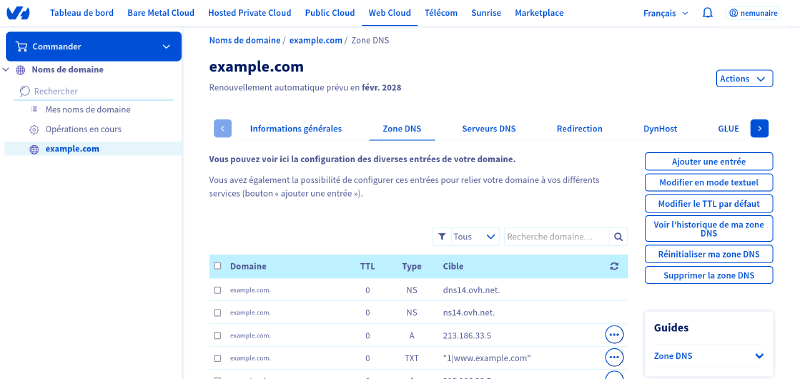Open the Bare Metal Cloud menu

[x=161, y=13]
